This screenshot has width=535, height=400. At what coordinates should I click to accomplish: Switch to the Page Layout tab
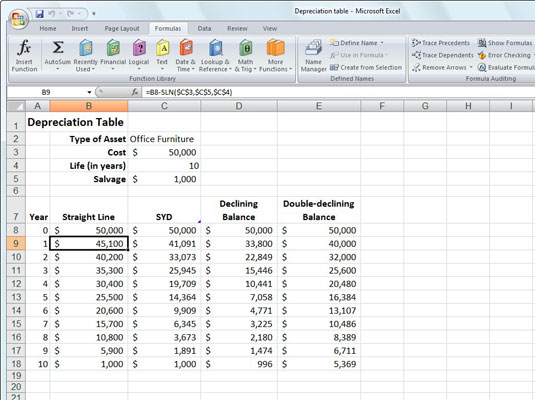pyautogui.click(x=122, y=29)
